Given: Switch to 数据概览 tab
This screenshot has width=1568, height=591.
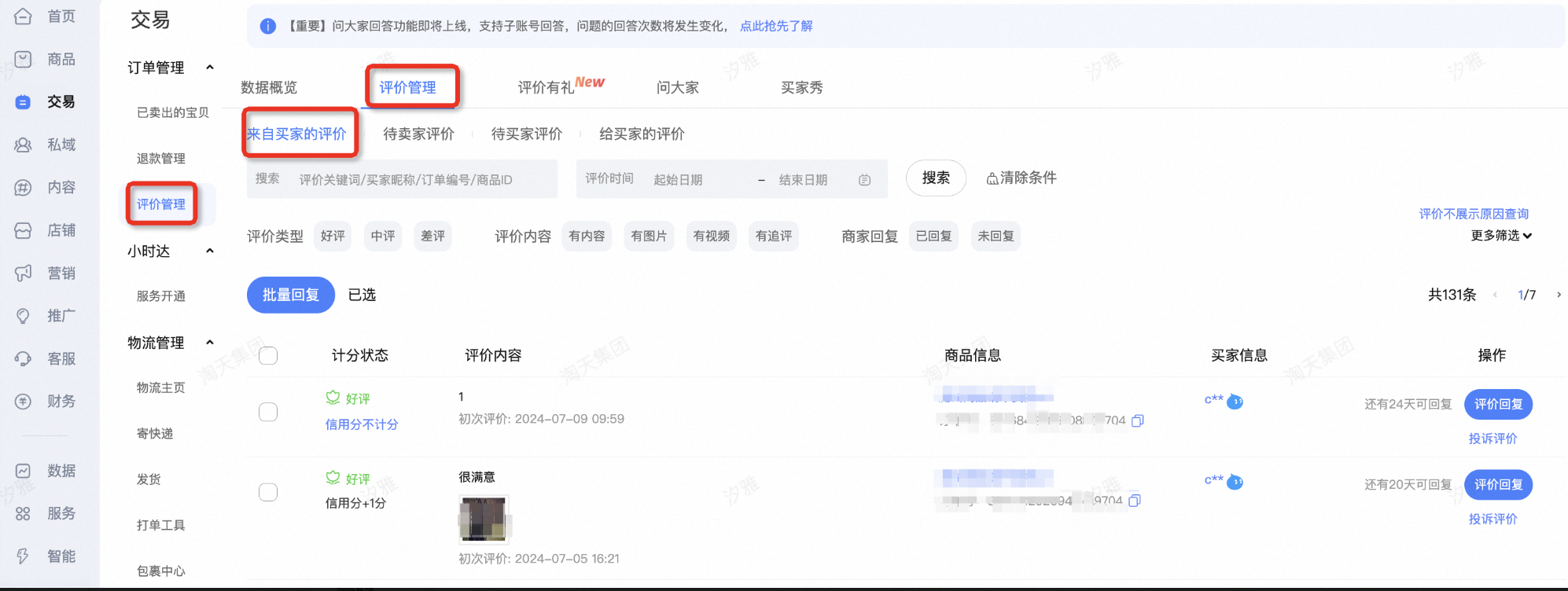Looking at the screenshot, I should pyautogui.click(x=269, y=87).
